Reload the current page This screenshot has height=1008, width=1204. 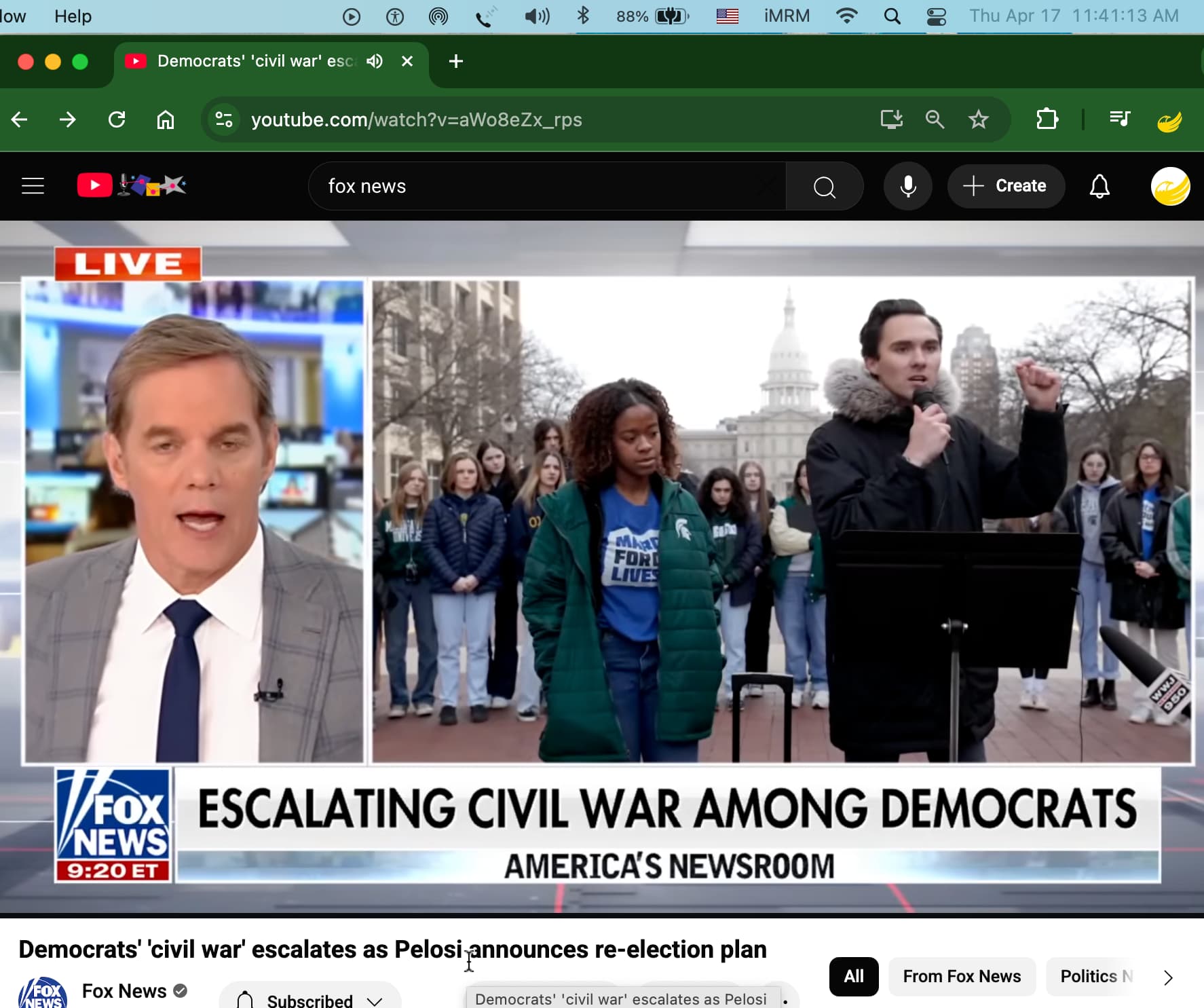coord(117,120)
